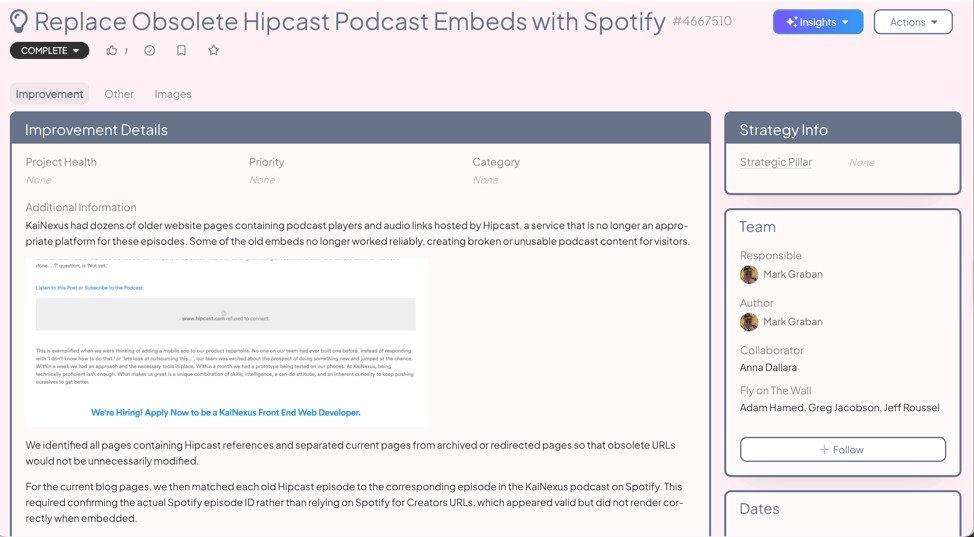Click the Project Health None value
The width and height of the screenshot is (974, 537).
point(39,180)
